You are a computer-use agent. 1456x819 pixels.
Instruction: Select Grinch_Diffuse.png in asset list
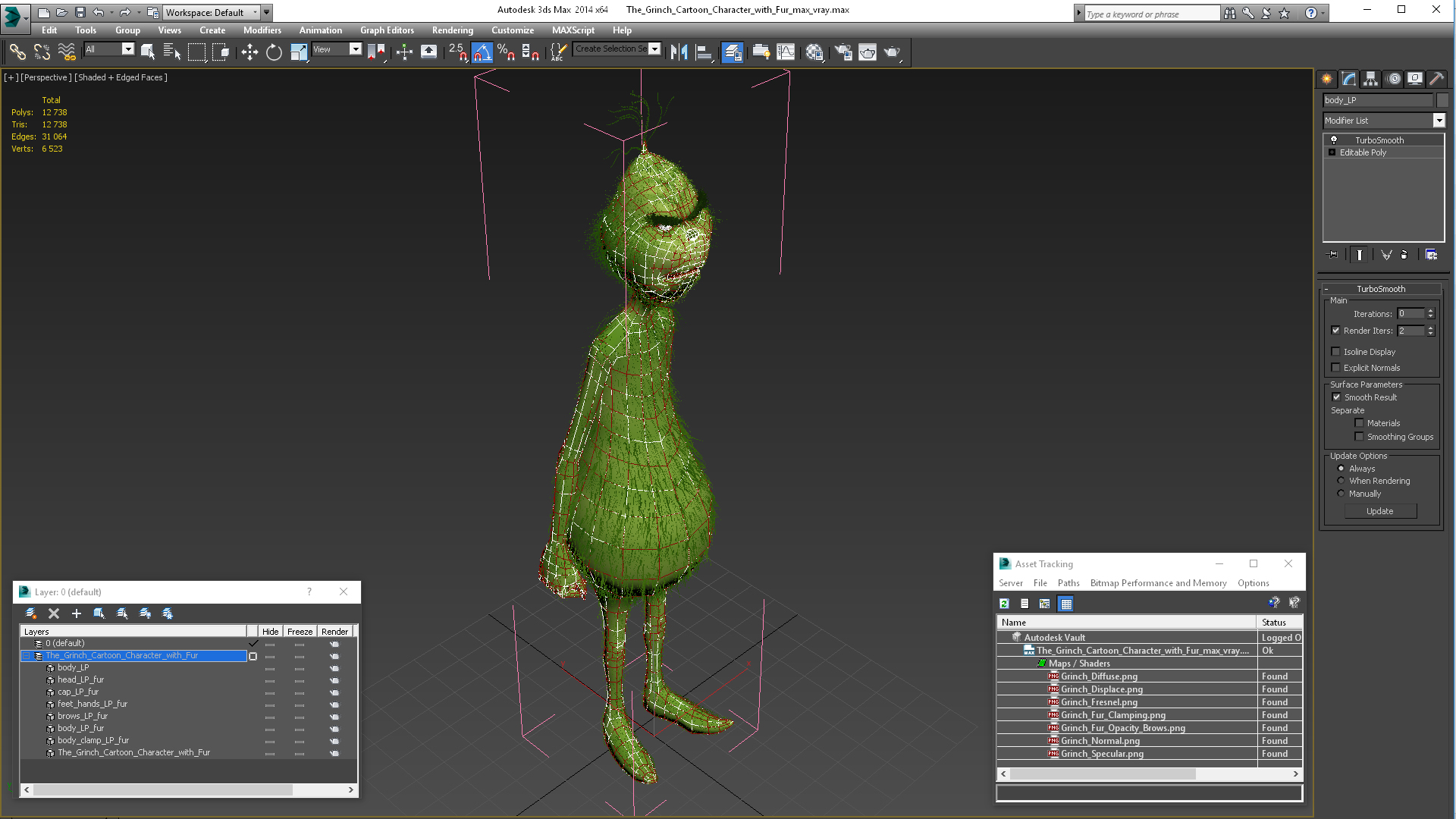[x=1098, y=676]
